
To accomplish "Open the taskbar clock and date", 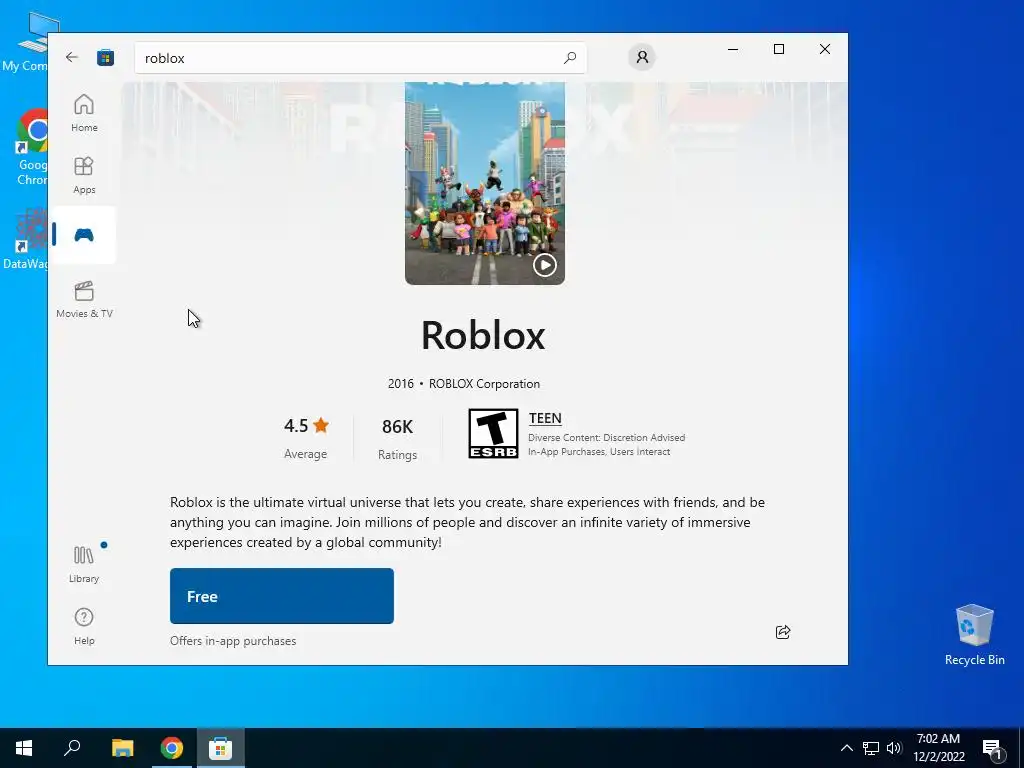I will click(x=938, y=748).
